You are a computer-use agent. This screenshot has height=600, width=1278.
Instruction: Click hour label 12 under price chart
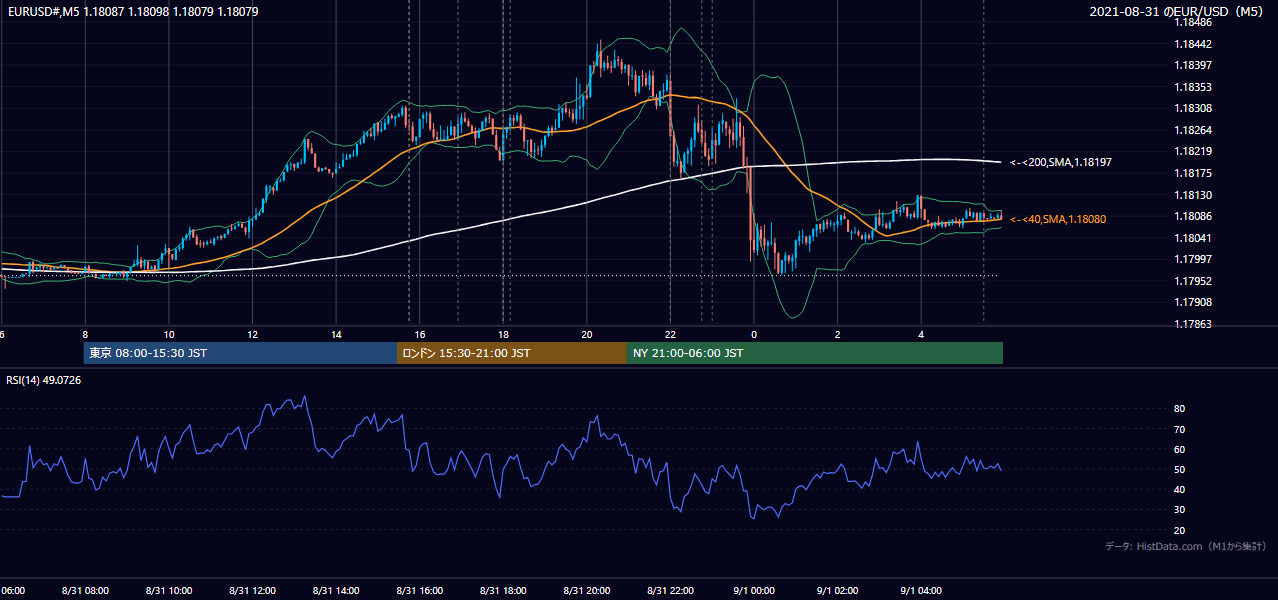click(253, 335)
